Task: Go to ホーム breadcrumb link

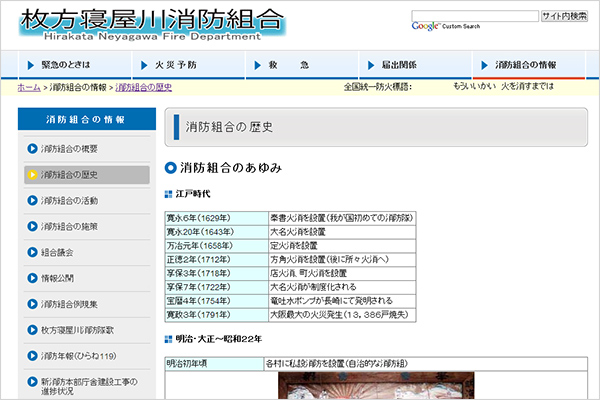Action: click(29, 88)
